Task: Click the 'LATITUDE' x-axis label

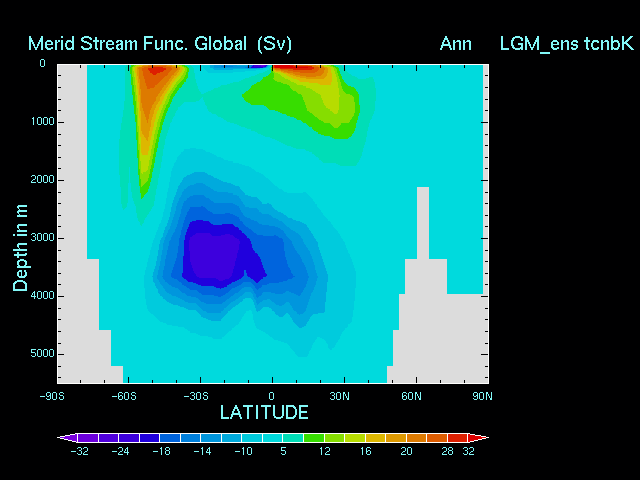Action: coord(264,412)
